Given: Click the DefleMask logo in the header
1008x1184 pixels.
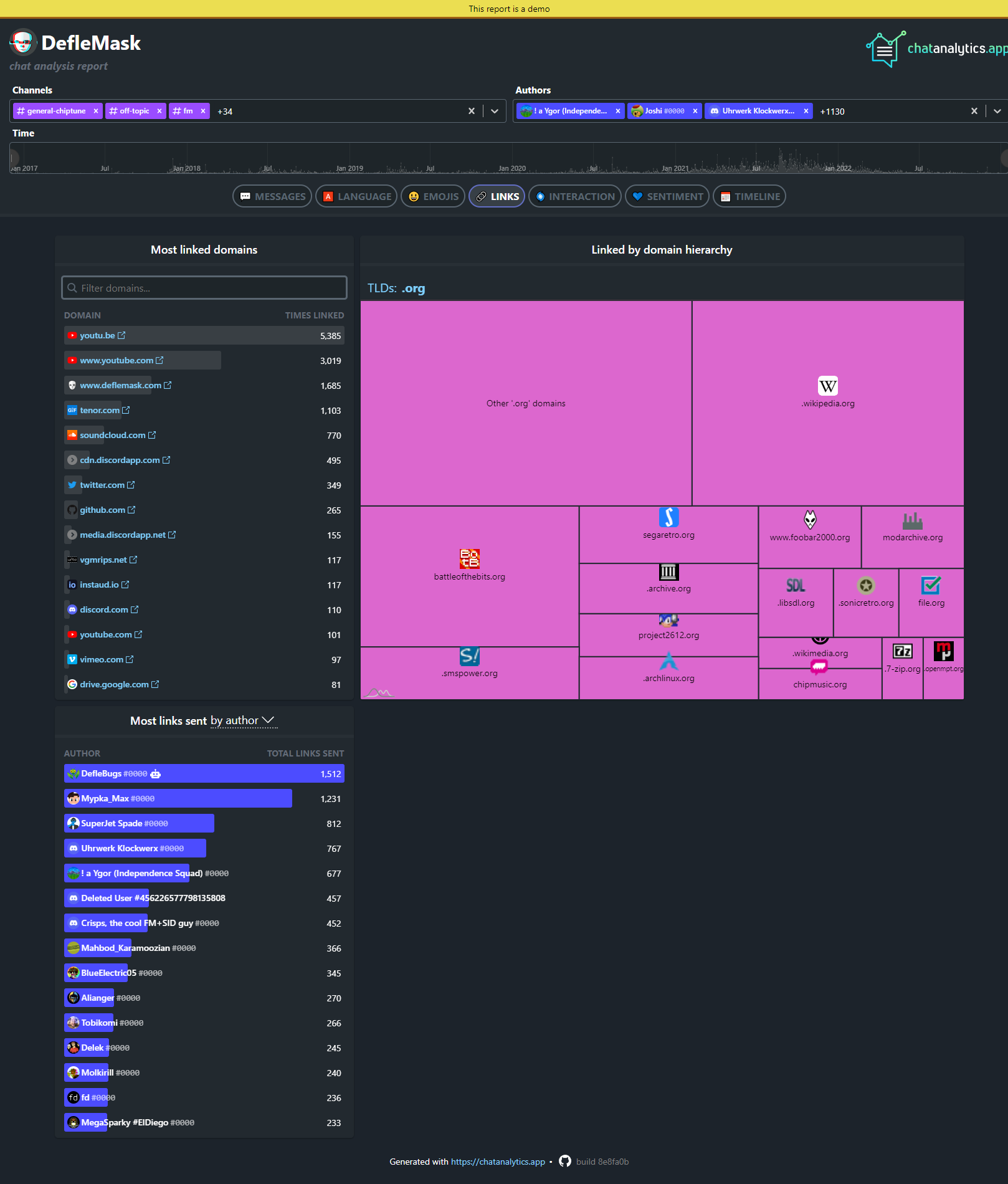Looking at the screenshot, I should point(23,42).
